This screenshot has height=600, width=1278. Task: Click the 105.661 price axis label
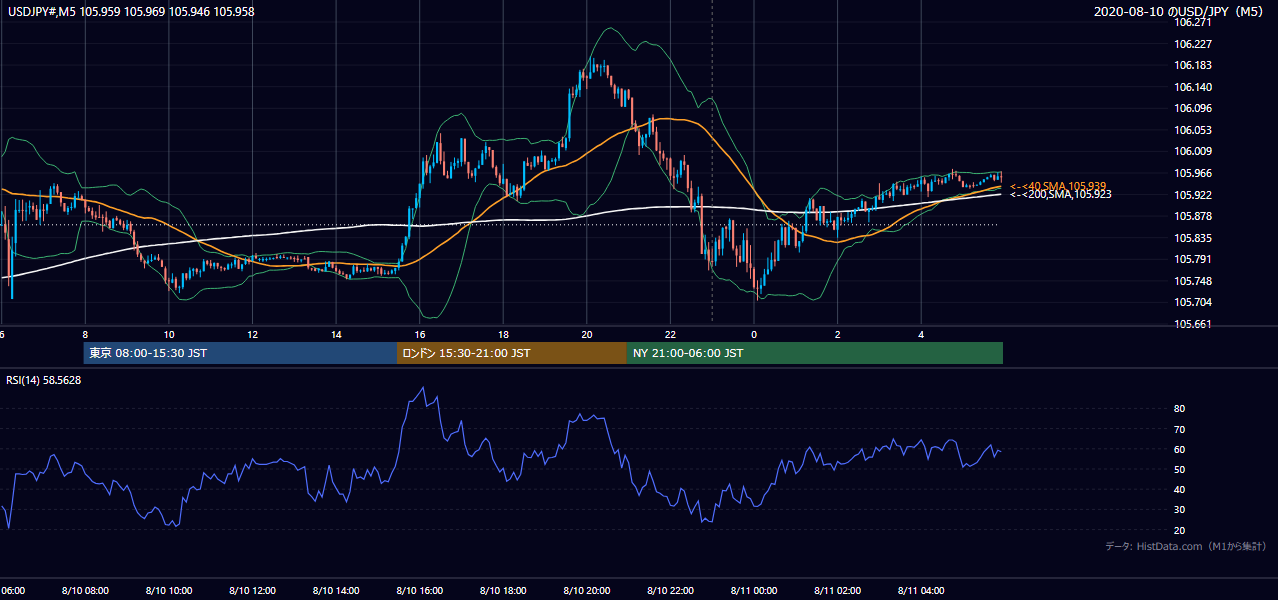coord(1193,325)
